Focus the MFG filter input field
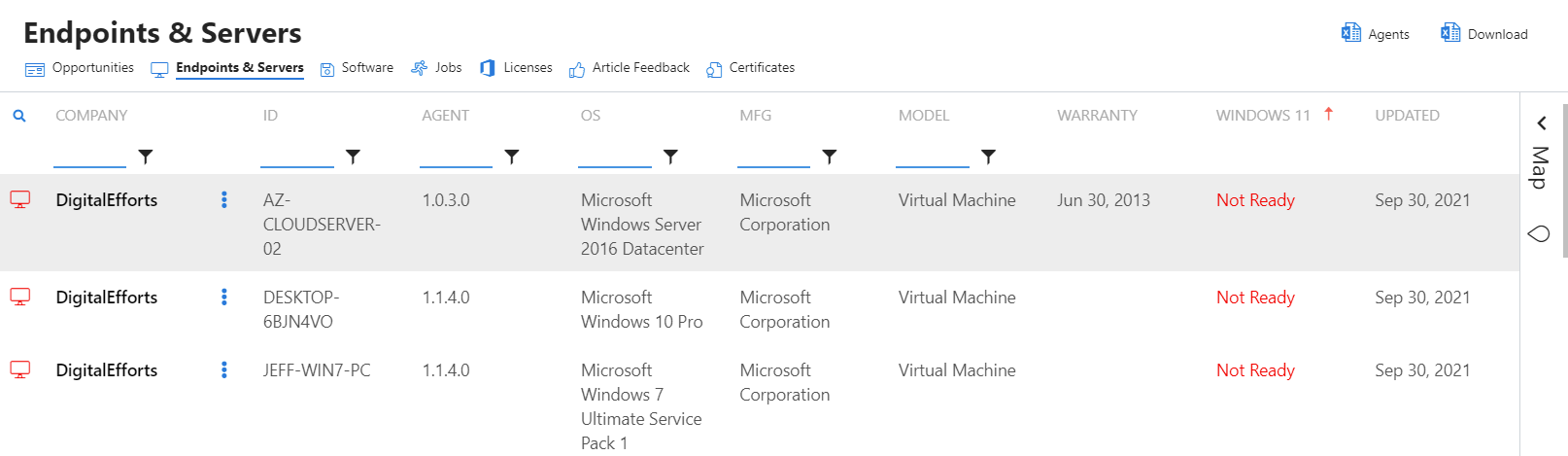Image resolution: width=1568 pixels, height=456 pixels. click(x=773, y=156)
